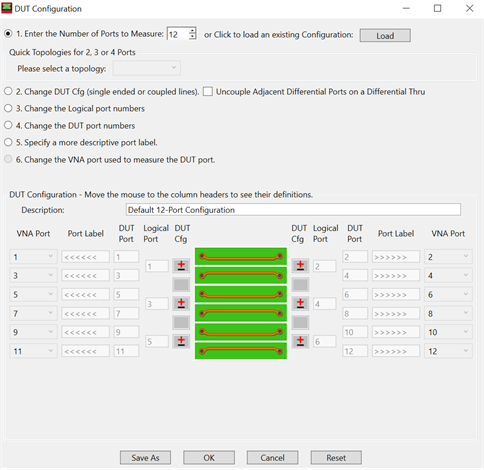Toggle differential DUT Cfg icon beside Logical Port 5
484x470 pixels.
point(181,341)
